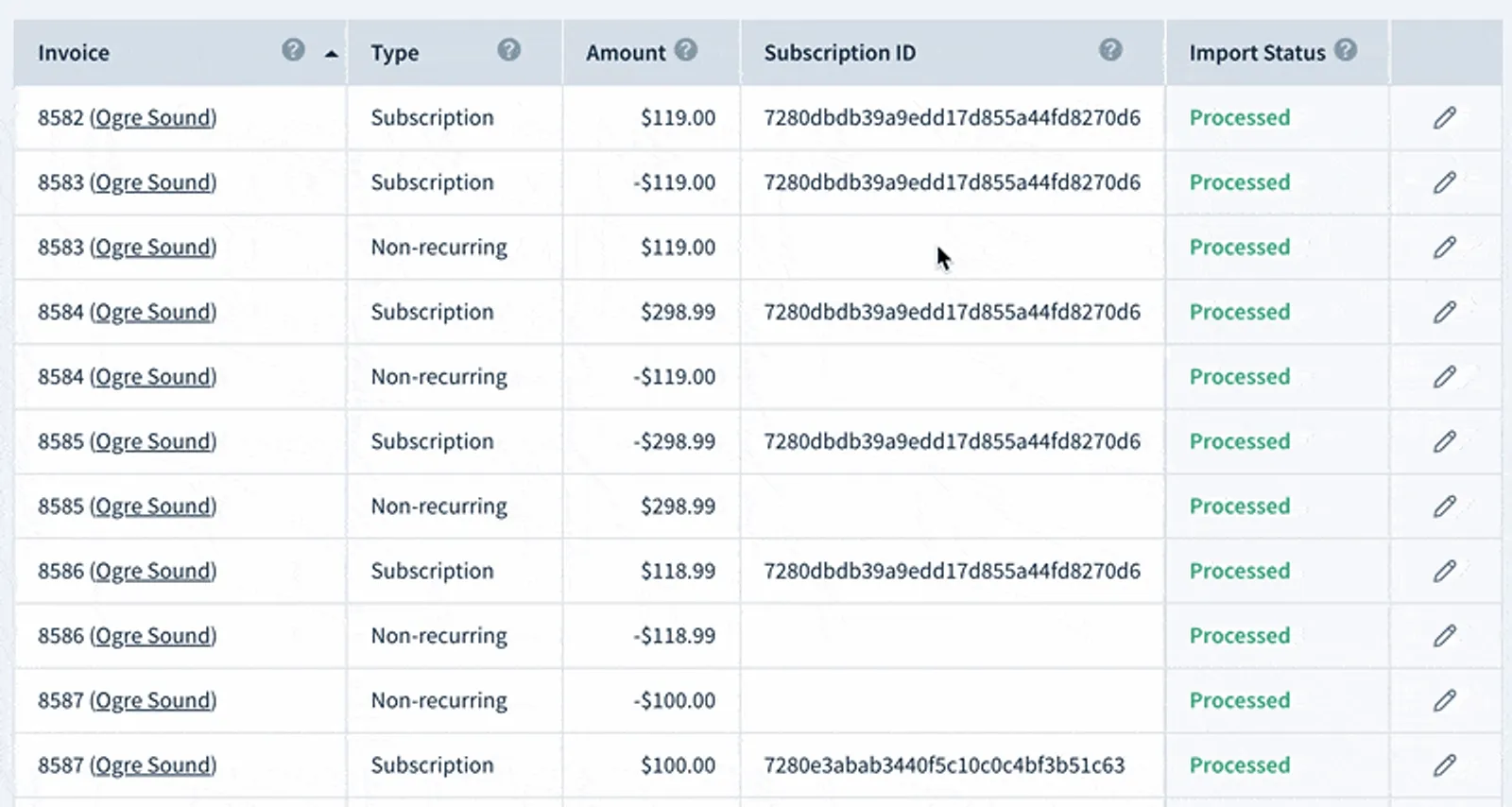Viewport: 1512px width, 807px height.
Task: Edit the -$100.00 Non-recurring row pencil
Action: [1444, 700]
